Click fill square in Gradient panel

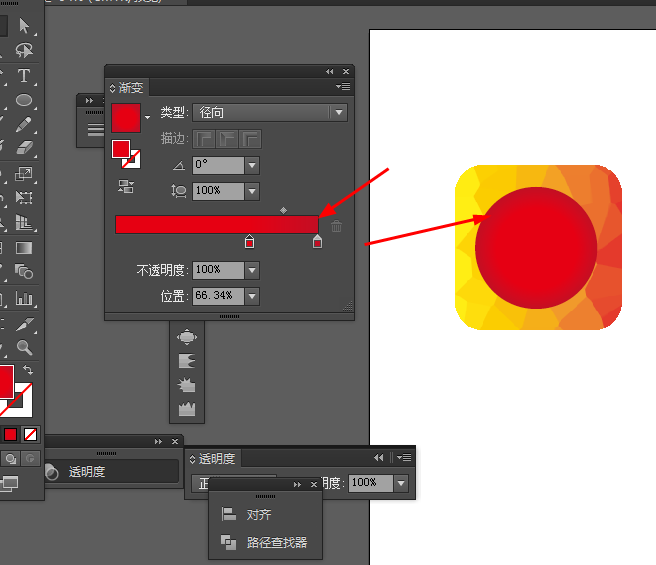click(x=121, y=149)
